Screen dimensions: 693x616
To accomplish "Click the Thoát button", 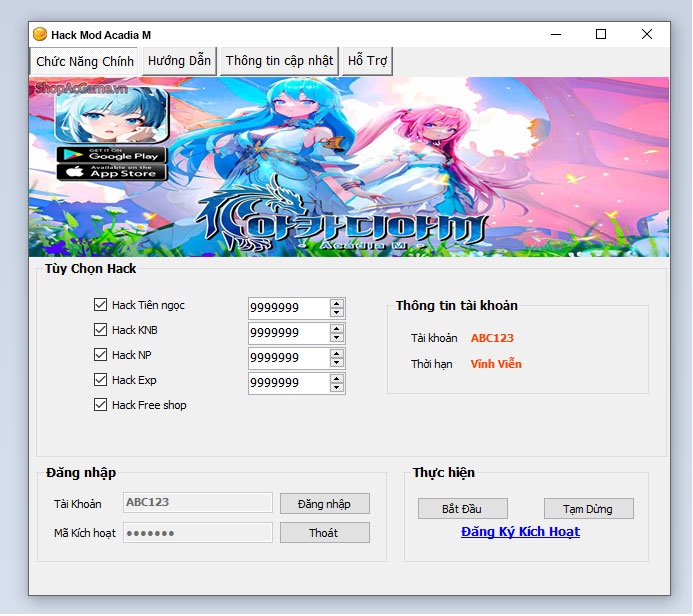I will point(324,533).
